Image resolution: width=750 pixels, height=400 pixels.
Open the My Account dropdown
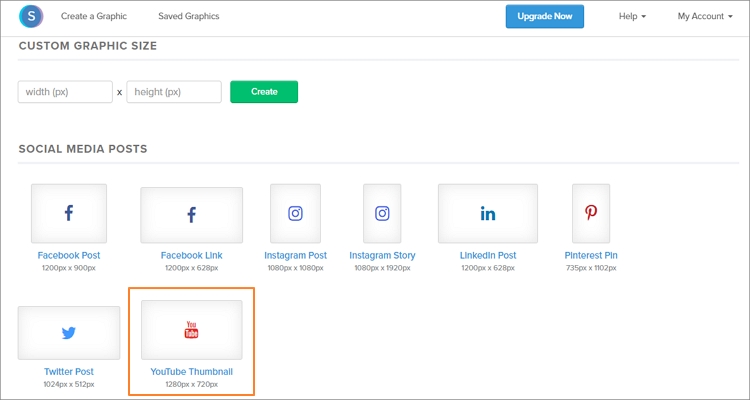click(705, 16)
